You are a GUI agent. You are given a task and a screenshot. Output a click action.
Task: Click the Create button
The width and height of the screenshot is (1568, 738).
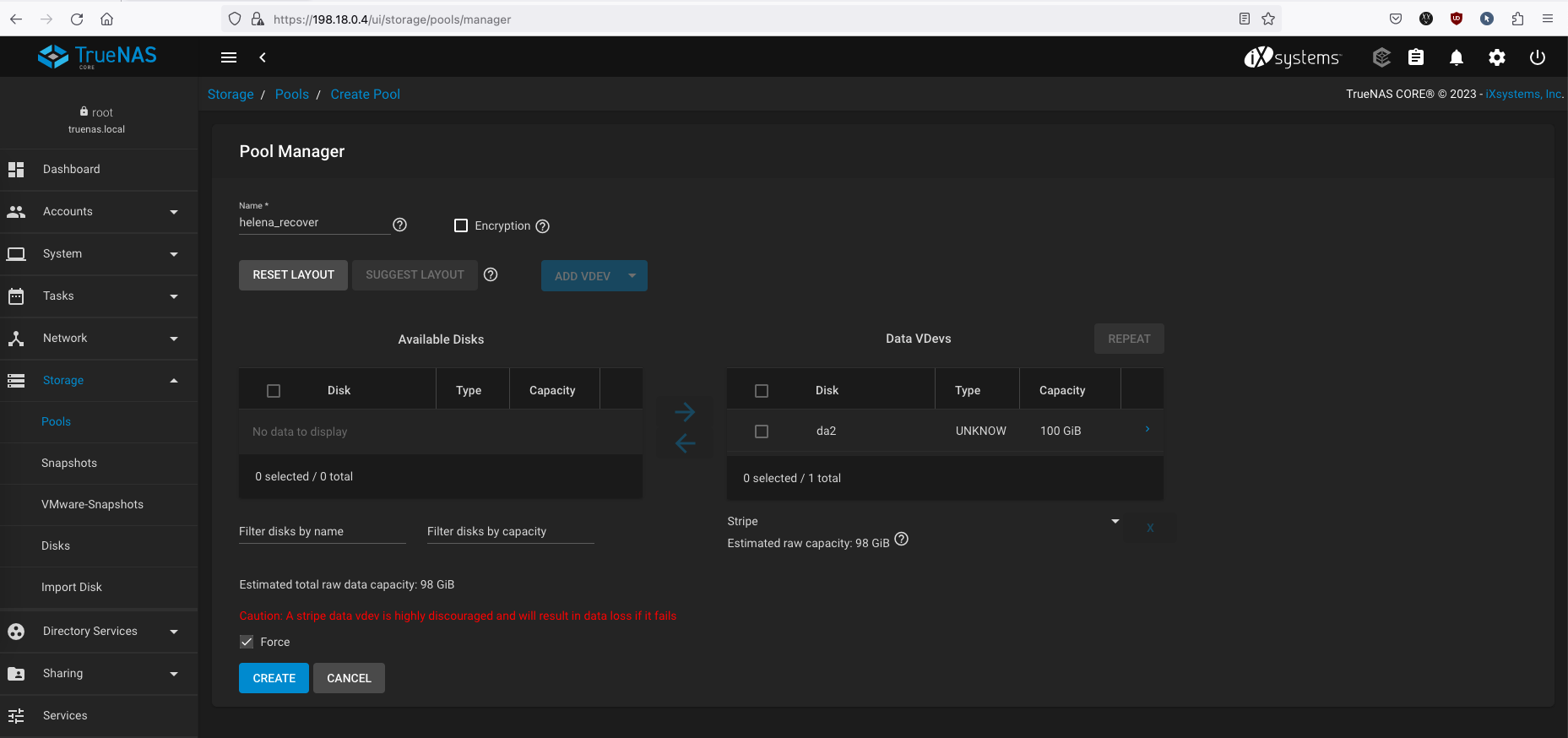[274, 678]
